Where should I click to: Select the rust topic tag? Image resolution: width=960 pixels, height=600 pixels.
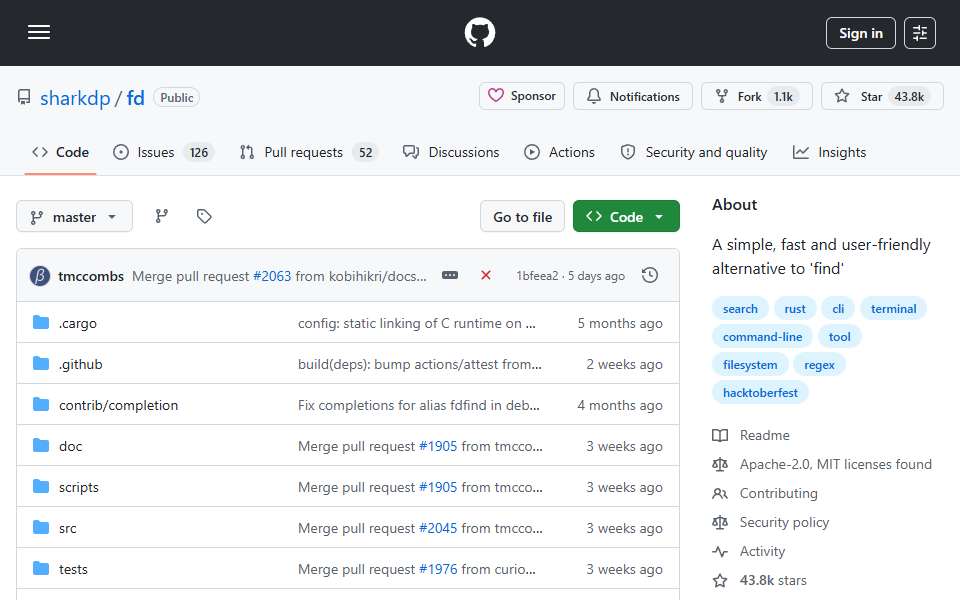(795, 309)
